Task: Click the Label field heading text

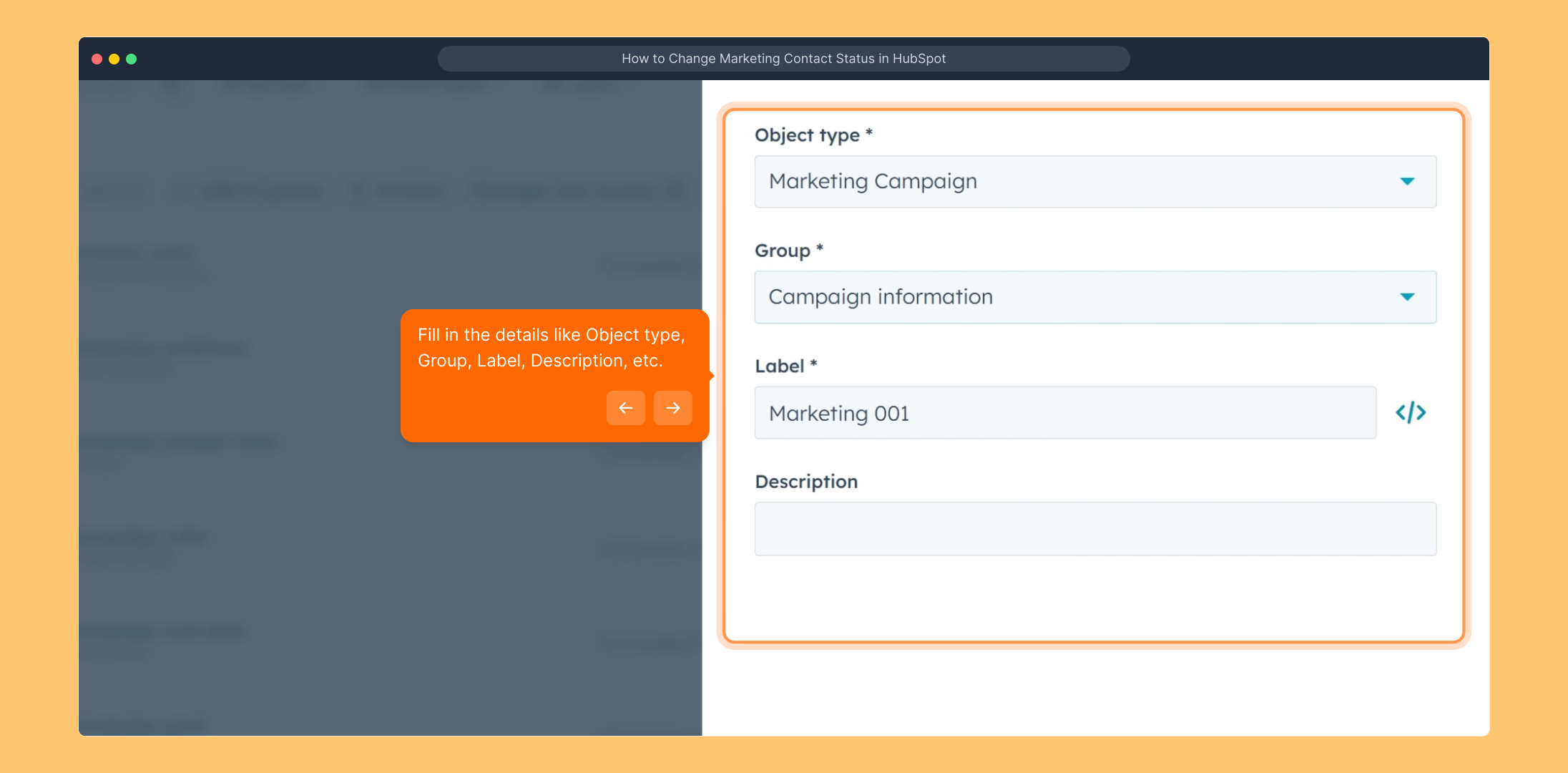Action: [780, 366]
